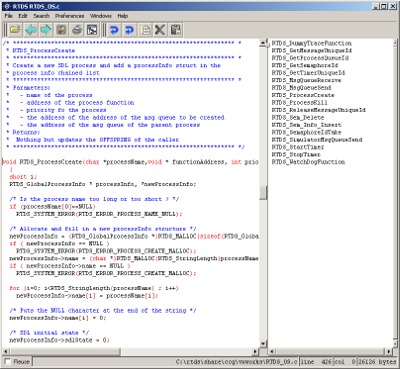
Task: Click the col value in status bar
Action: click(344, 361)
